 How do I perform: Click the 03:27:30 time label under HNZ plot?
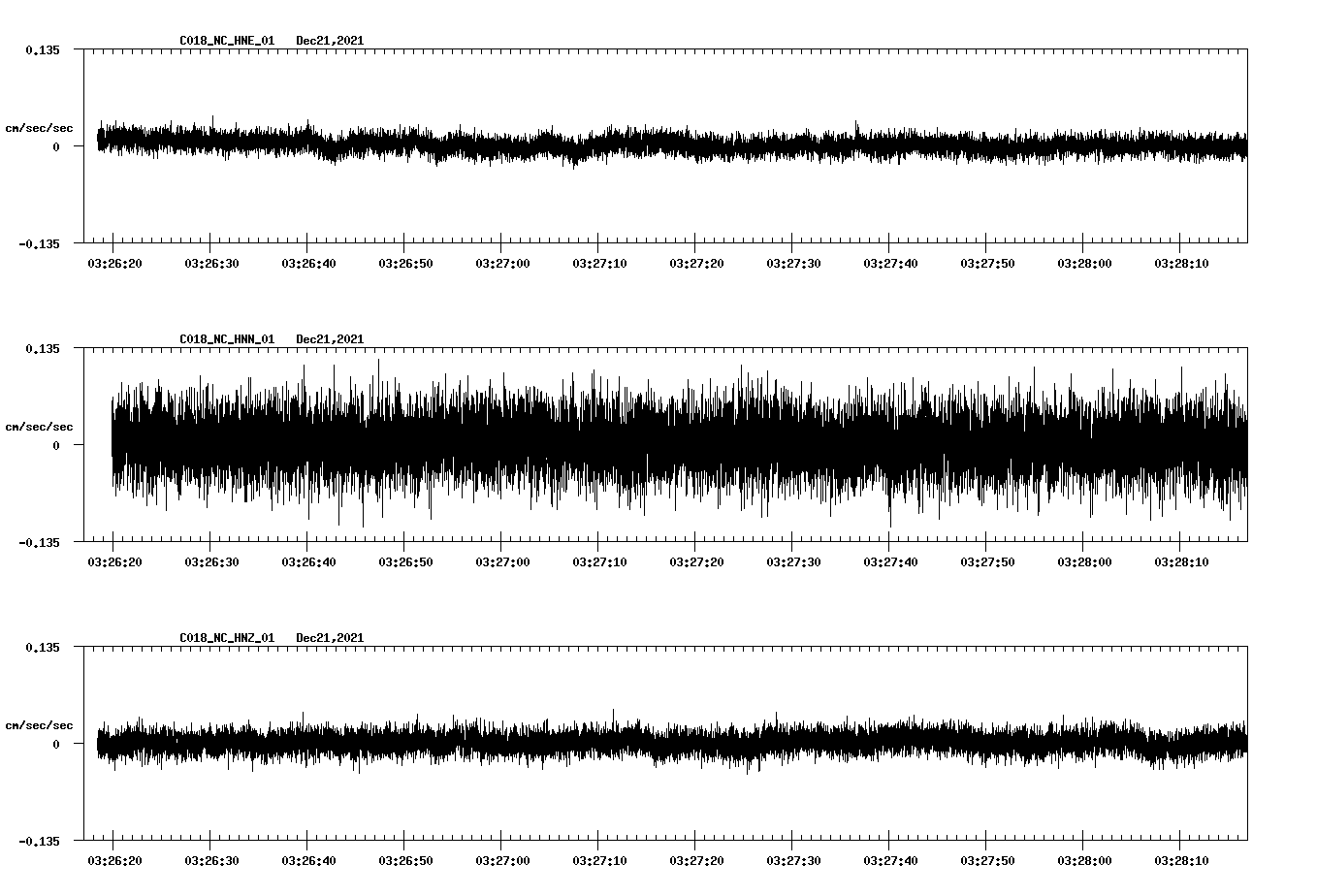(793, 860)
